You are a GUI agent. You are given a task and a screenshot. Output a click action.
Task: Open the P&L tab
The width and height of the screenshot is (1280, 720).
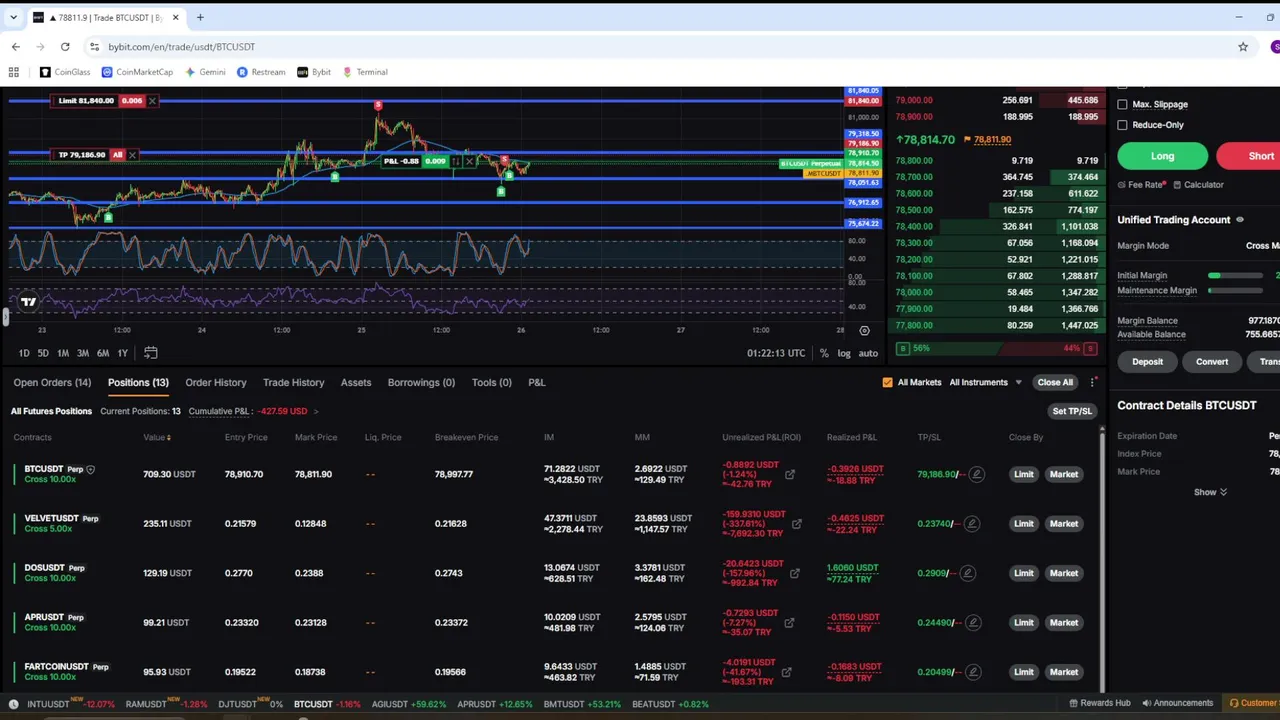coord(537,382)
